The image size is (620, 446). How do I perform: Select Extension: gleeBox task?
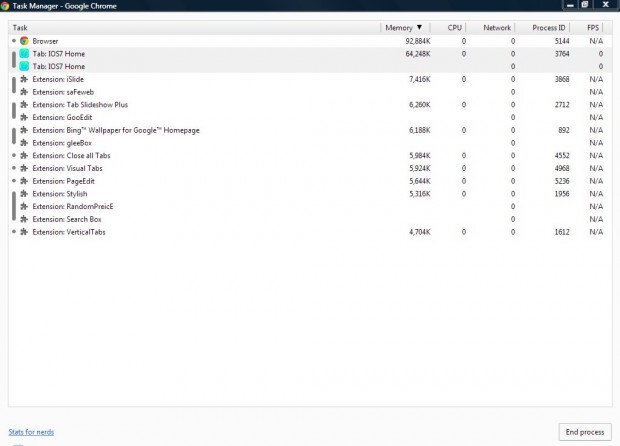(x=310, y=143)
